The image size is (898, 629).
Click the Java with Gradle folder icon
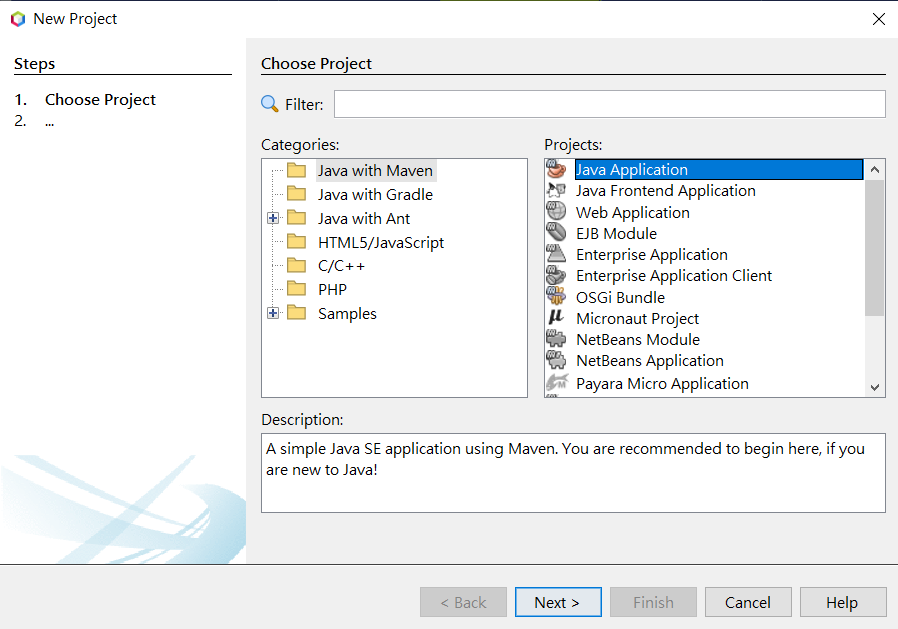(x=297, y=194)
